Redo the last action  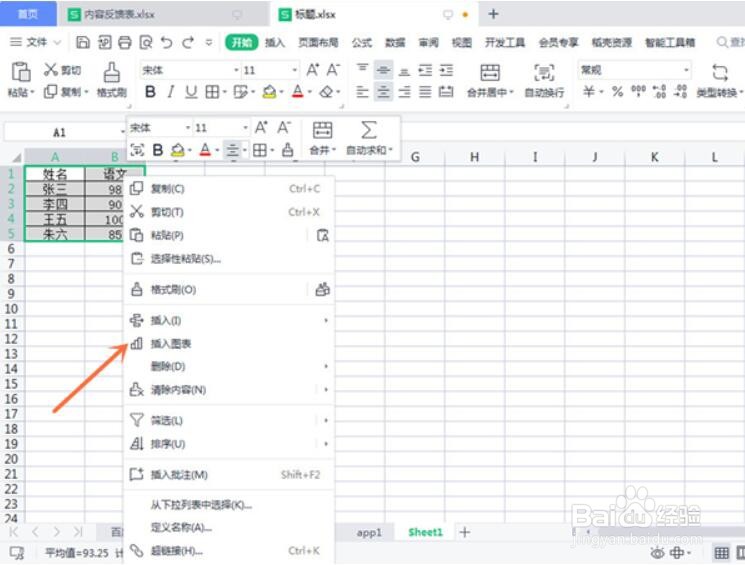(188, 42)
